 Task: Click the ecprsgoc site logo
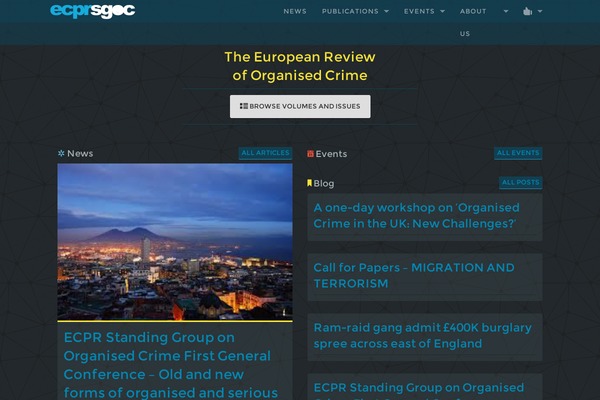coord(93,11)
